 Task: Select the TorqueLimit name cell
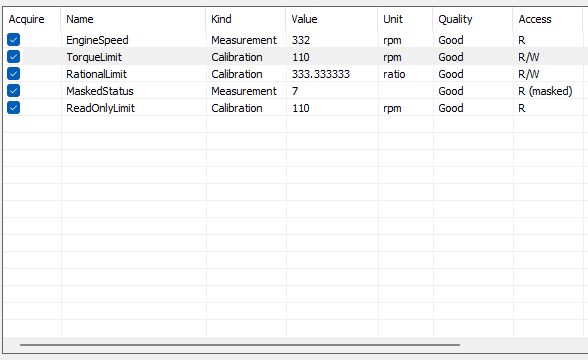(94, 57)
